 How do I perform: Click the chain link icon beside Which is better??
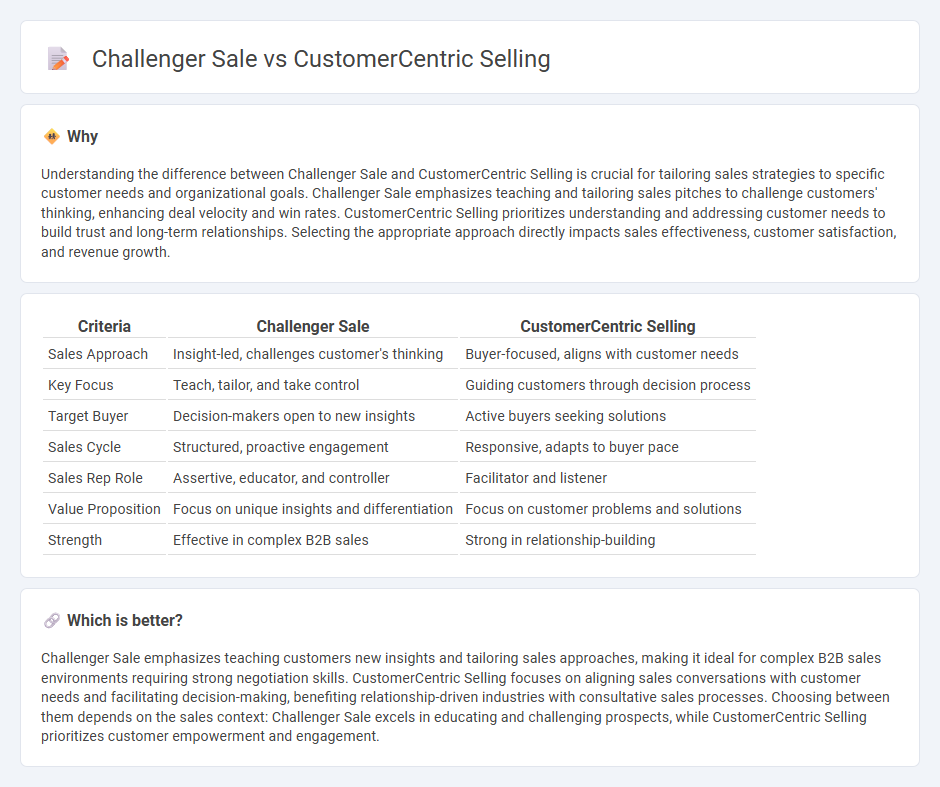coord(52,620)
